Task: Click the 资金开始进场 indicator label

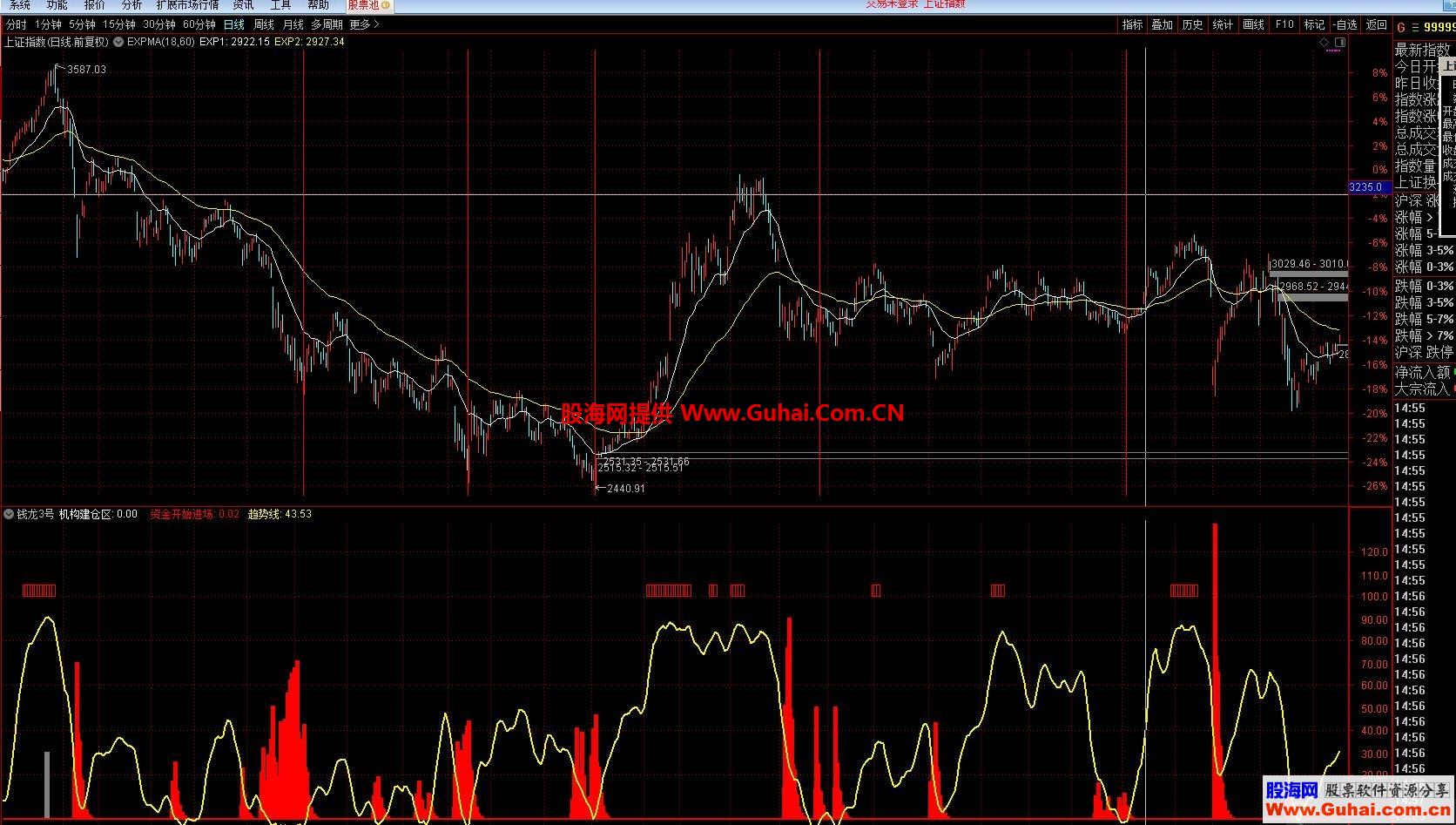Action: [182, 514]
